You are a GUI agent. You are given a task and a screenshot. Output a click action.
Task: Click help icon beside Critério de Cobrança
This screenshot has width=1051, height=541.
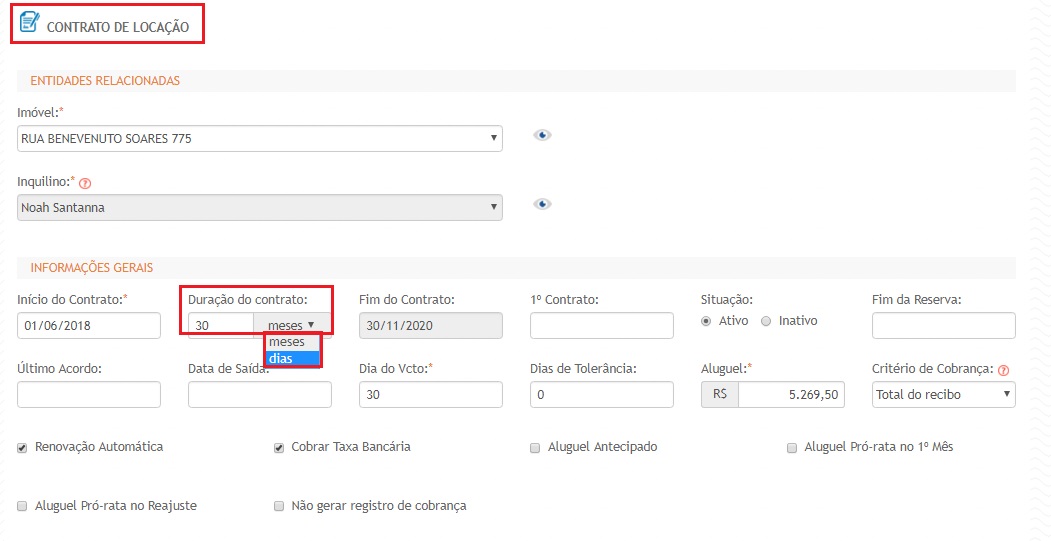point(1003,370)
